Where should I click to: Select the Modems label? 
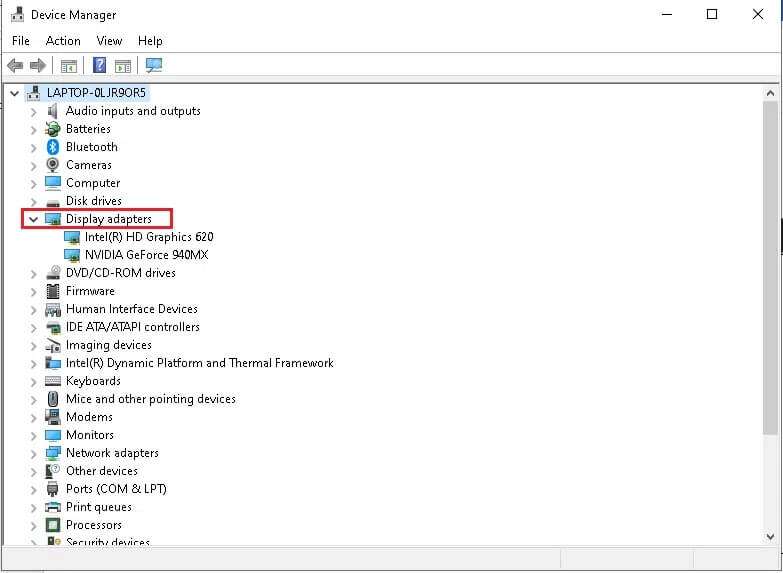(89, 417)
